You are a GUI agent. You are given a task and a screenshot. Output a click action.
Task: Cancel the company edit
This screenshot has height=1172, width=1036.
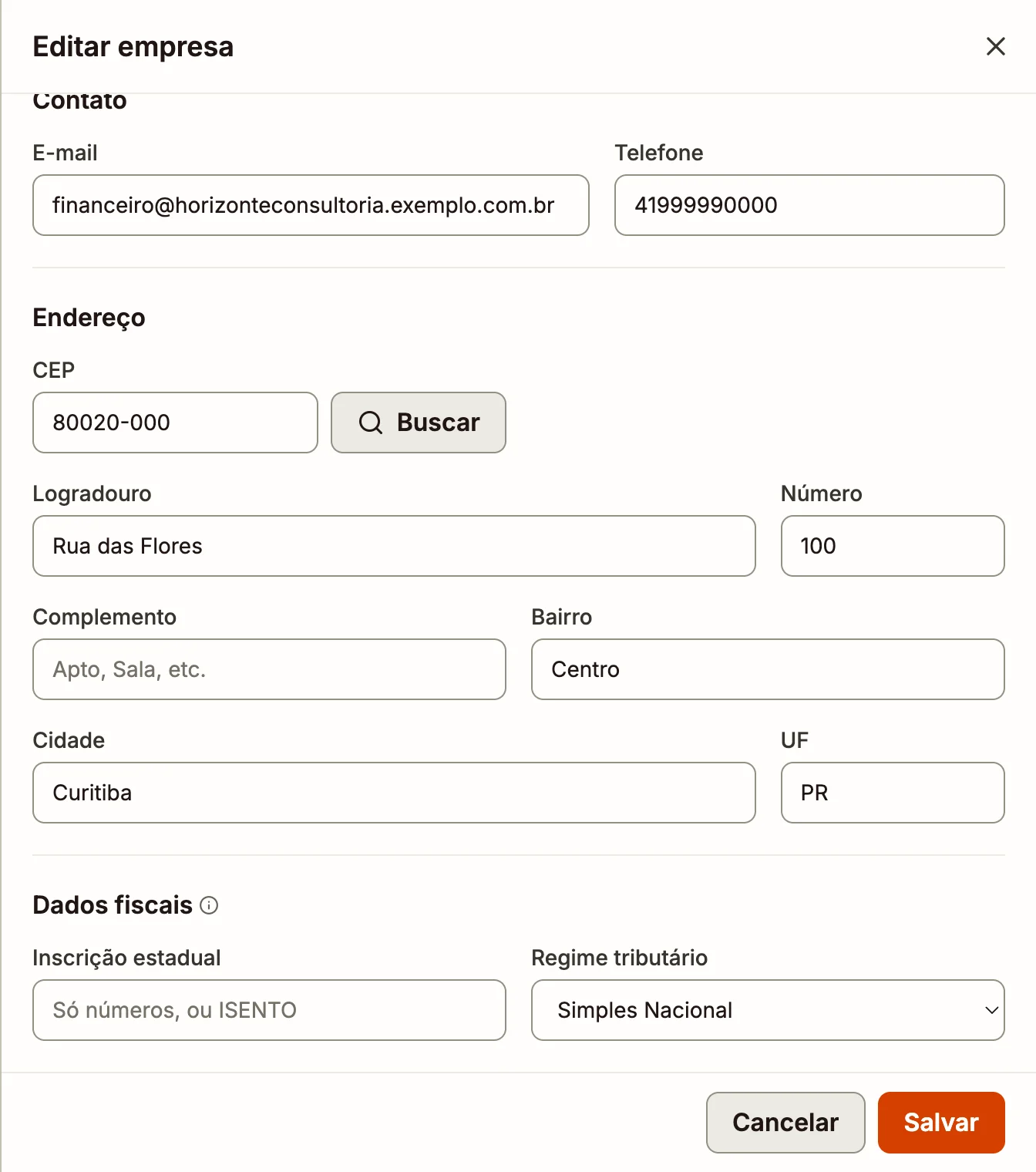coord(785,1123)
